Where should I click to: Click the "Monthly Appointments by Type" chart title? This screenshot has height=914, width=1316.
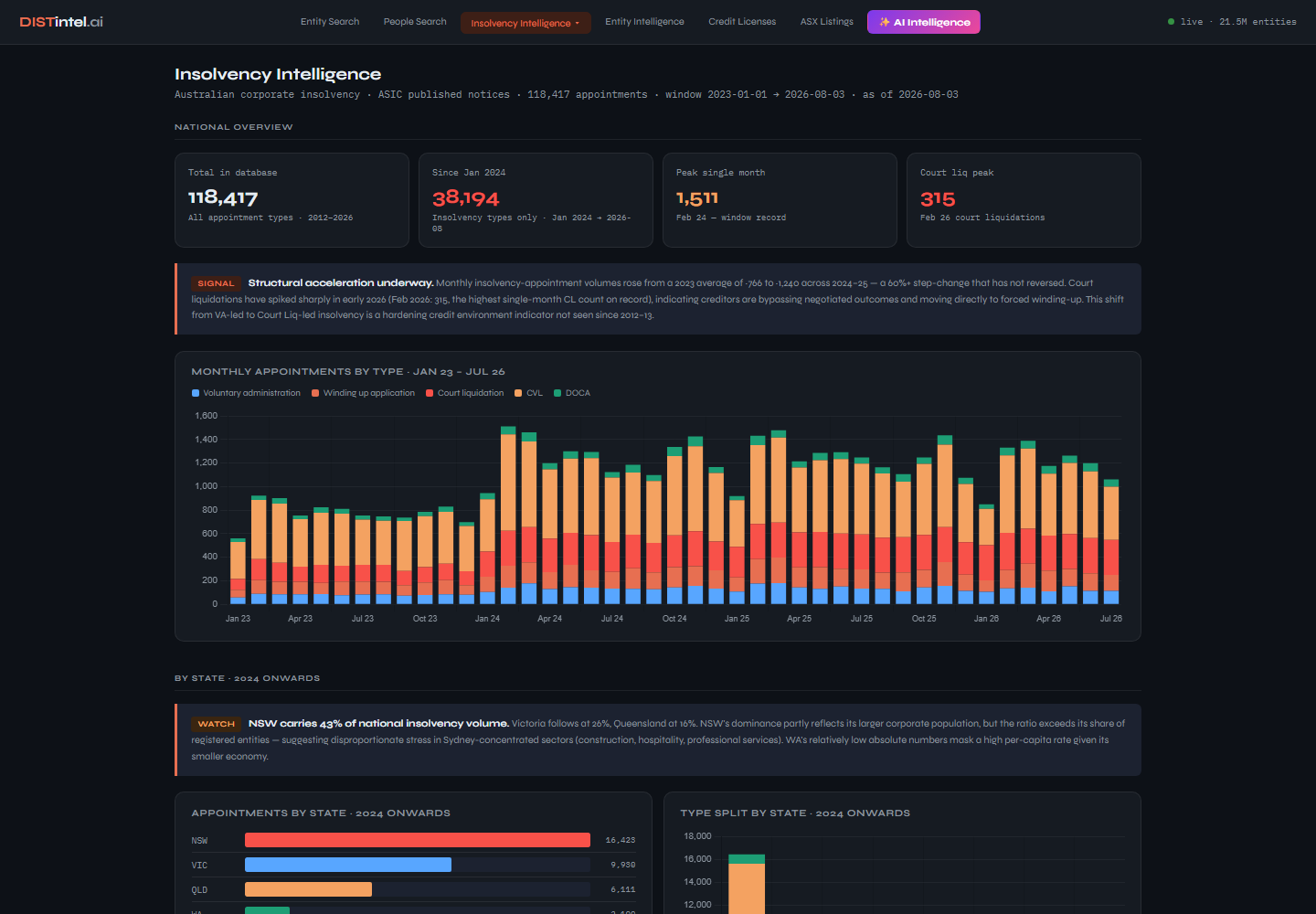348,372
